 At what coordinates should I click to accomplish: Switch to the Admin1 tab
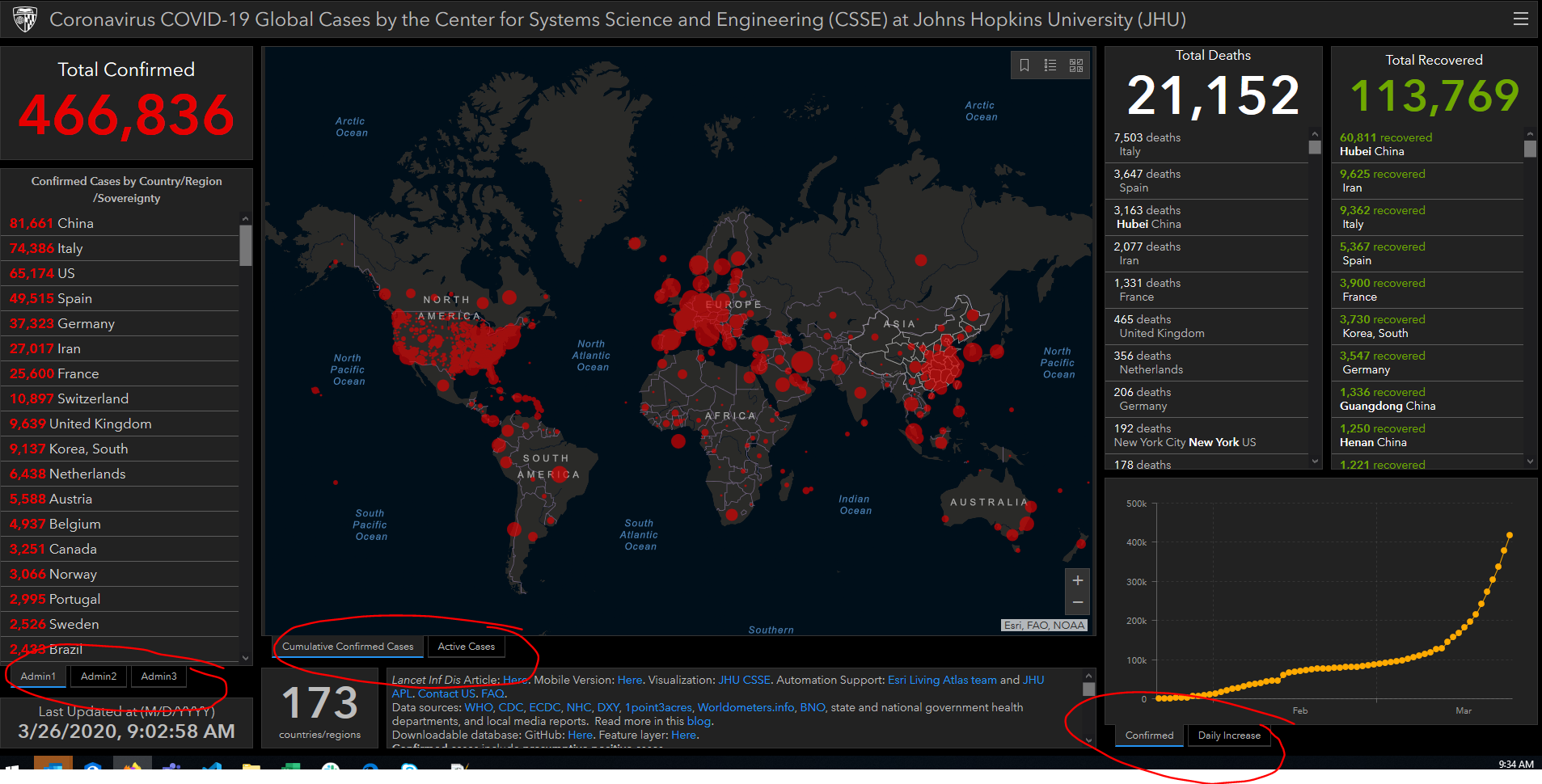pos(38,677)
